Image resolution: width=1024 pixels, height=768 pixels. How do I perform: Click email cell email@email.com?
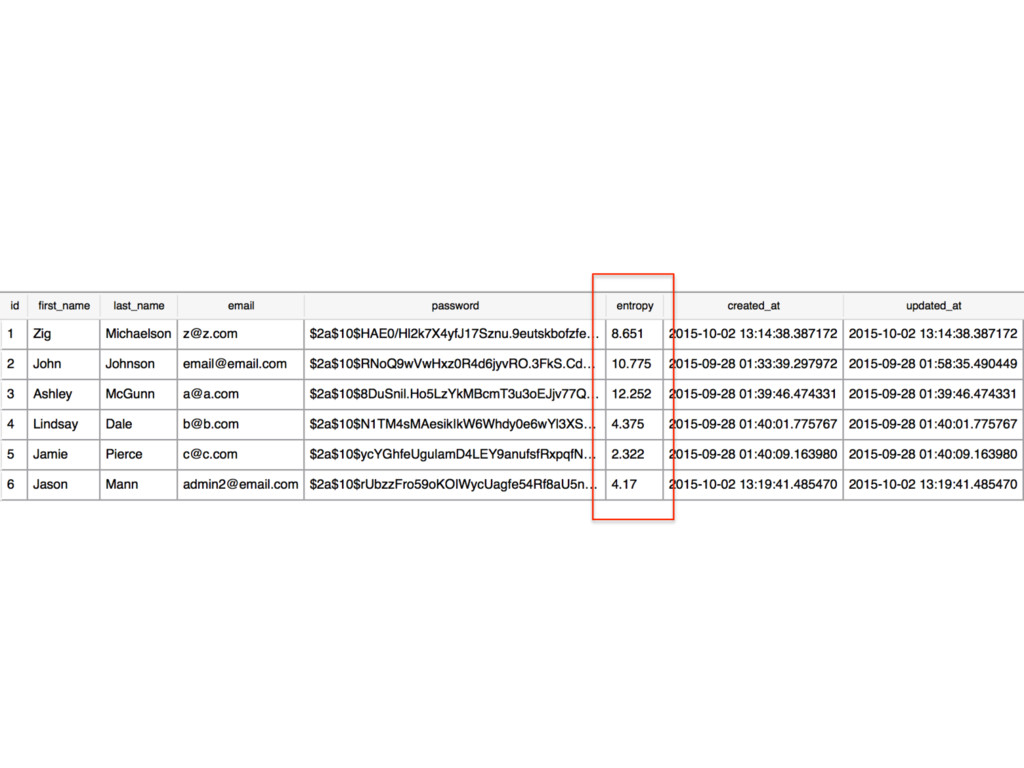pos(241,364)
